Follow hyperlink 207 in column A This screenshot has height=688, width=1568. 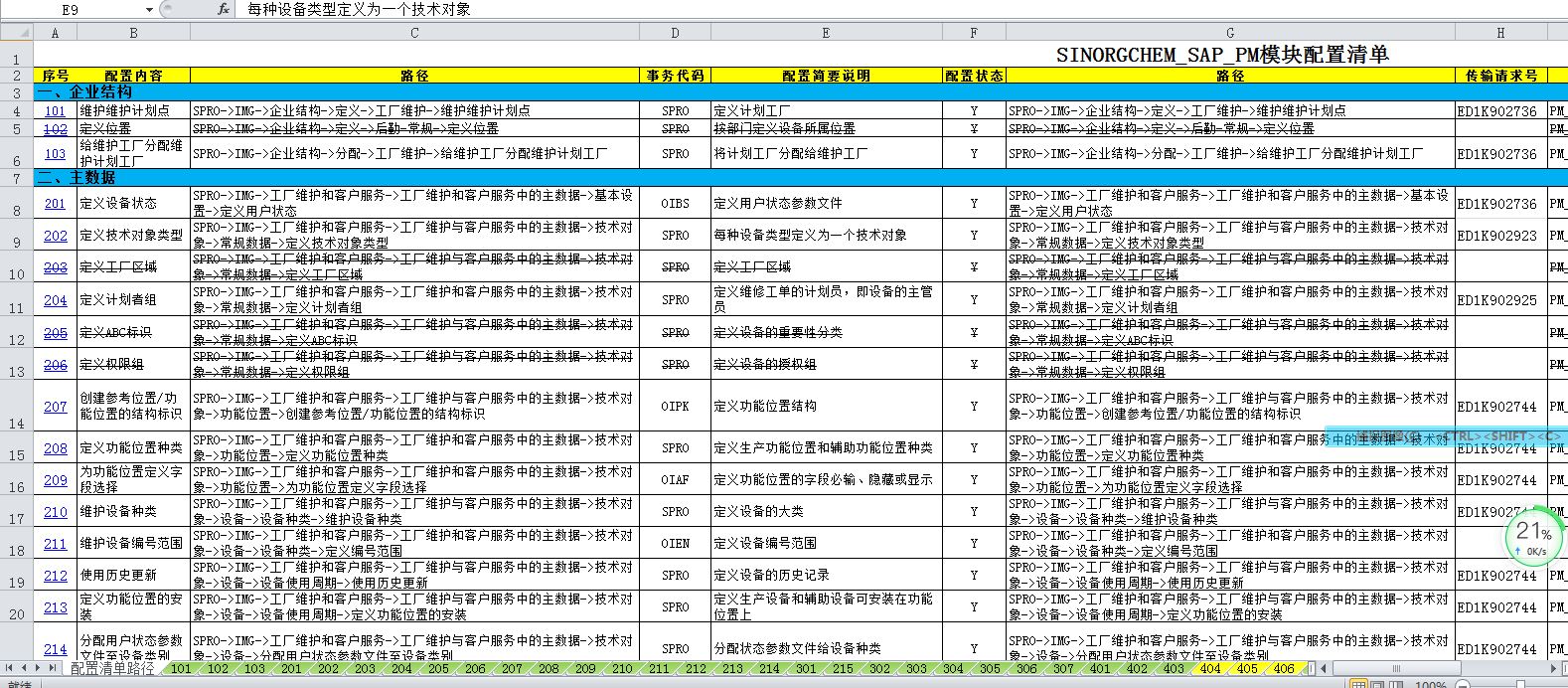coord(55,407)
